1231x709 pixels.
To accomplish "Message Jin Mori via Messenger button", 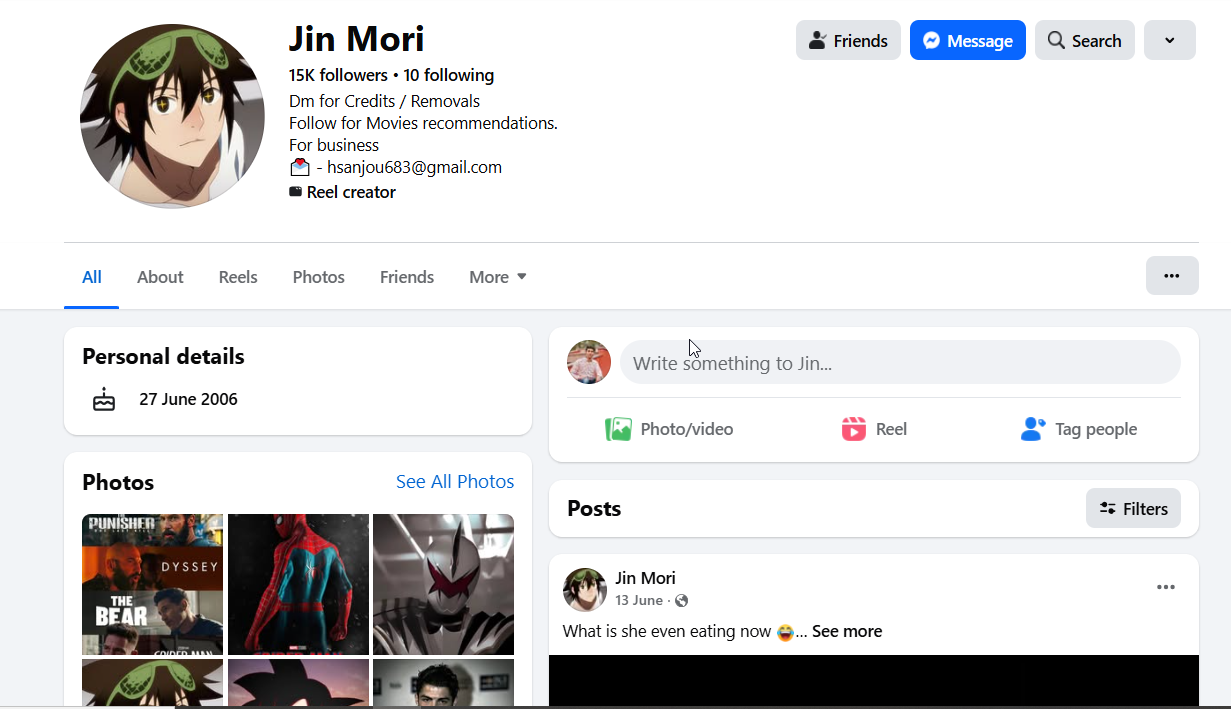I will tap(967, 40).
